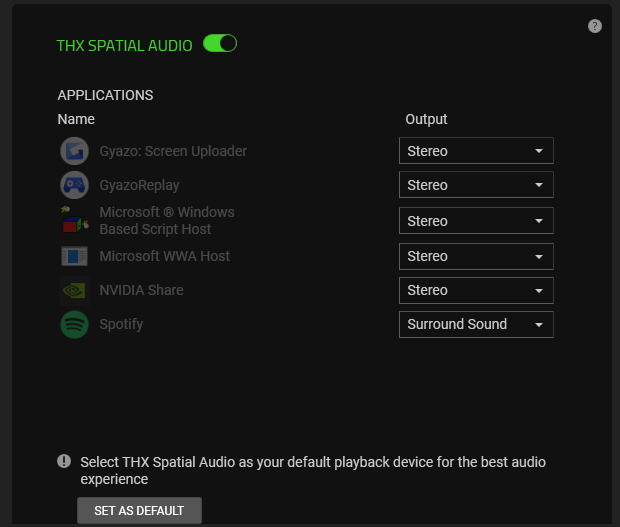Click the Gyazo Screen Uploader app icon
This screenshot has width=620, height=527.
coord(74,151)
